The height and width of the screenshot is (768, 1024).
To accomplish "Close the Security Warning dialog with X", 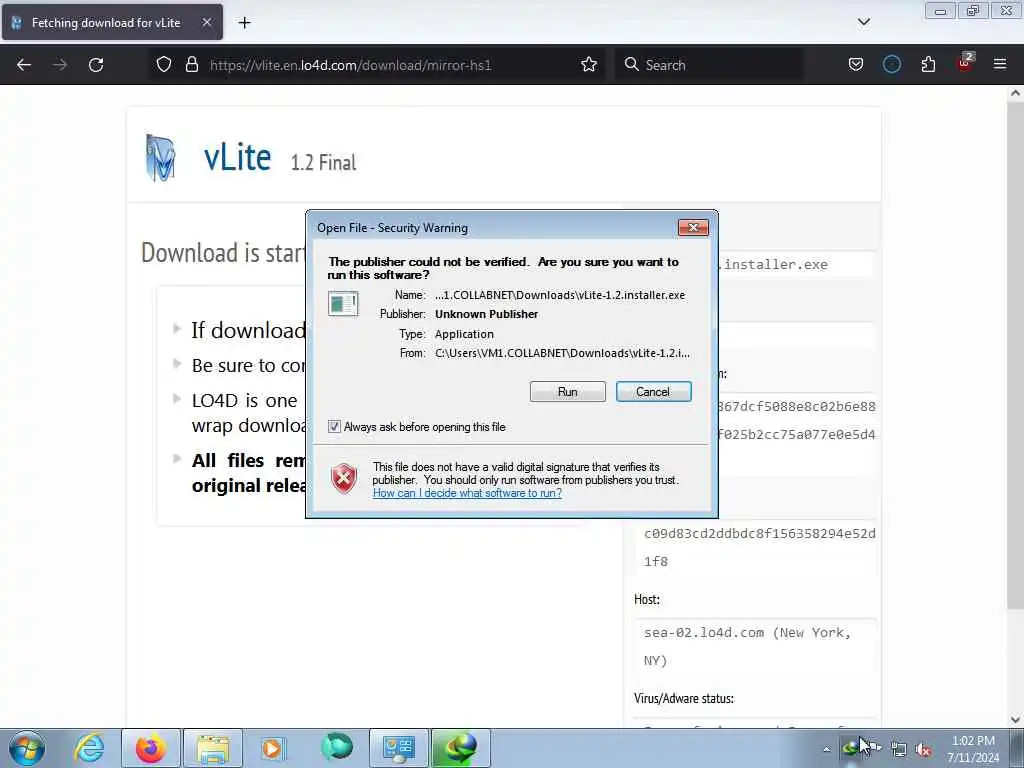I will (x=693, y=227).
